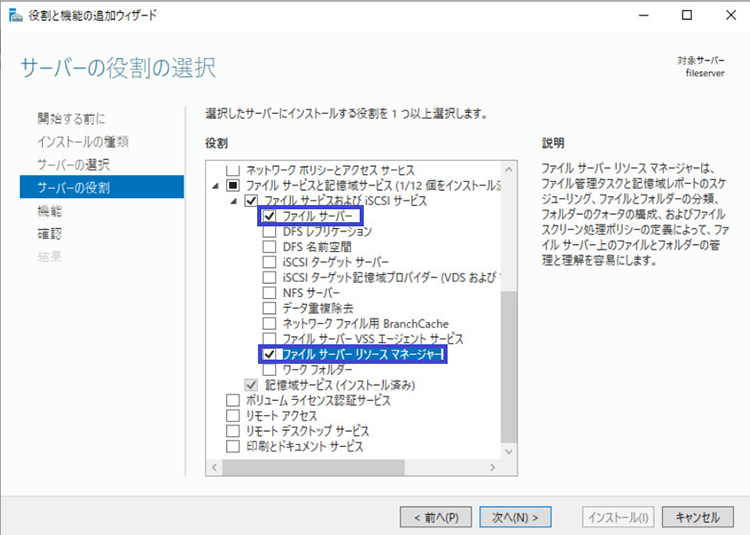Select the ファイル サーバー リソース マネージャー row text
This screenshot has height=535, width=750.
click(x=363, y=354)
